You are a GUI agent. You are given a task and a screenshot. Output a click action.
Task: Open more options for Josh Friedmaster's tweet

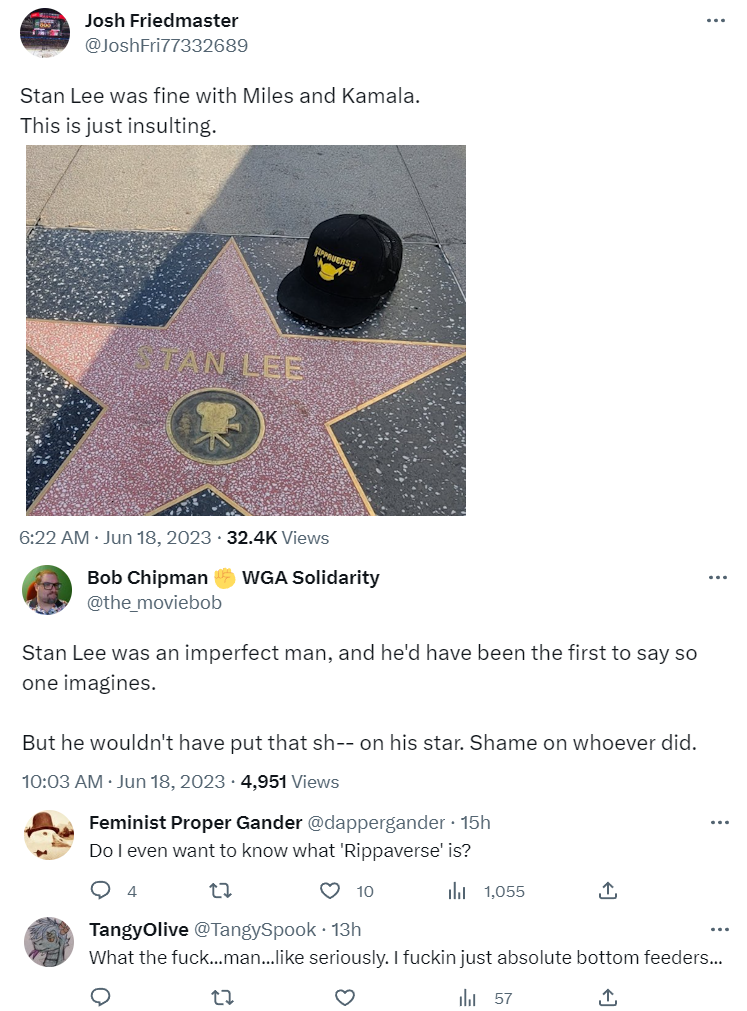point(716,21)
